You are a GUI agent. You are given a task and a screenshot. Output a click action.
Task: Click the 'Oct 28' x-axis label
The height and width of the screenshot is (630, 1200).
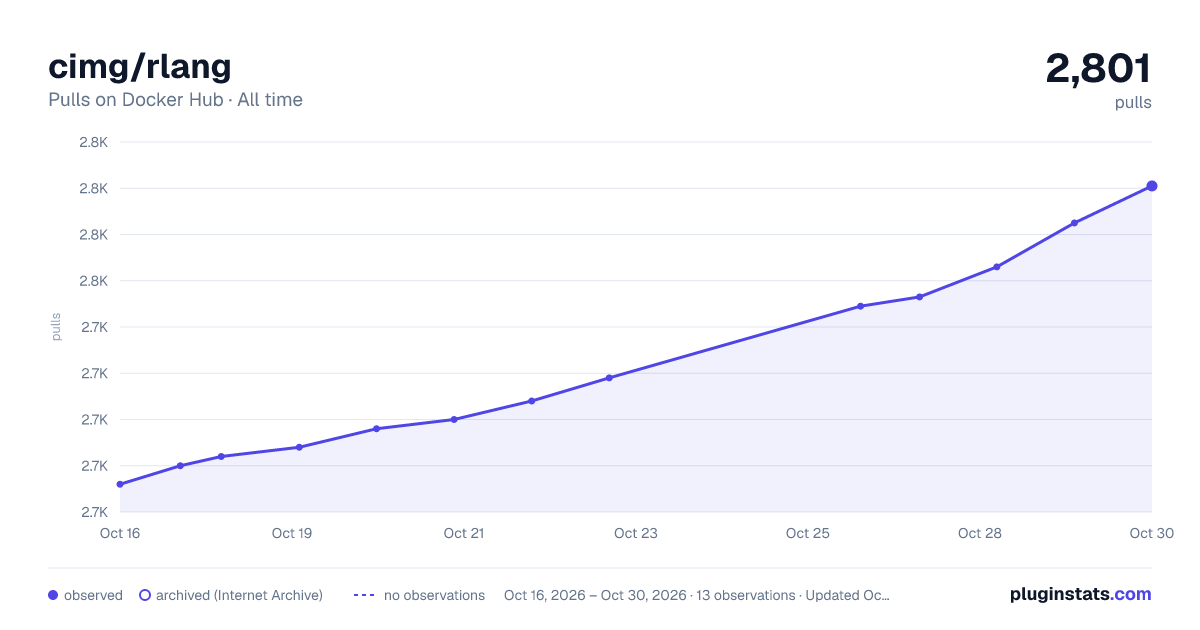tap(980, 533)
